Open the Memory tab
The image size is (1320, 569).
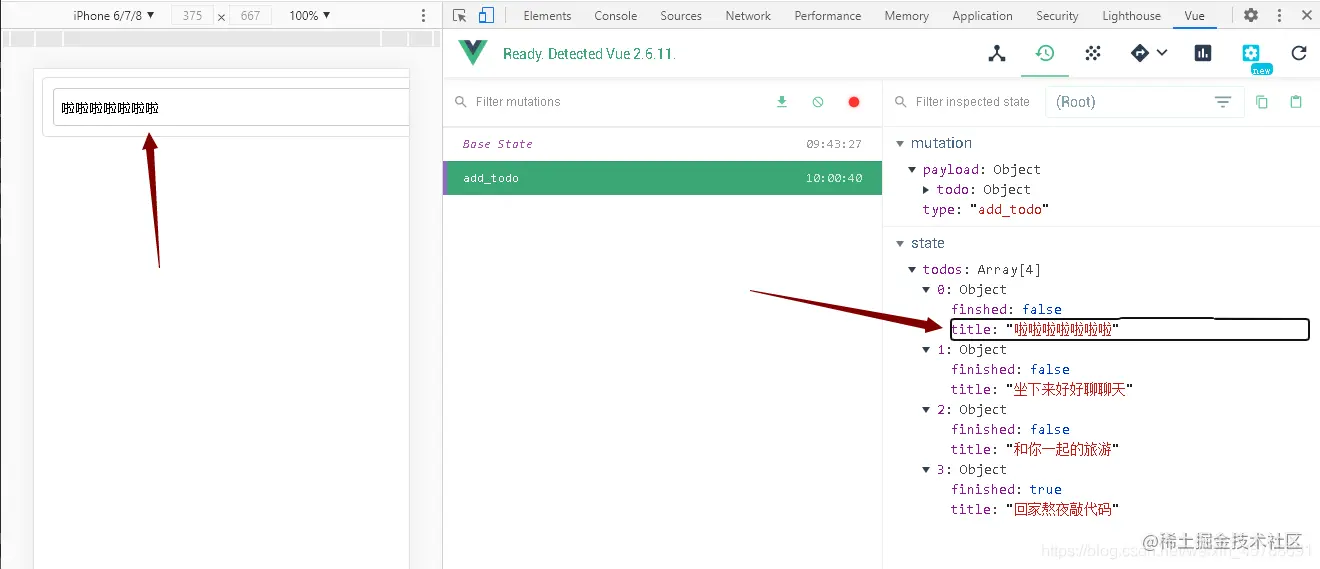click(907, 16)
